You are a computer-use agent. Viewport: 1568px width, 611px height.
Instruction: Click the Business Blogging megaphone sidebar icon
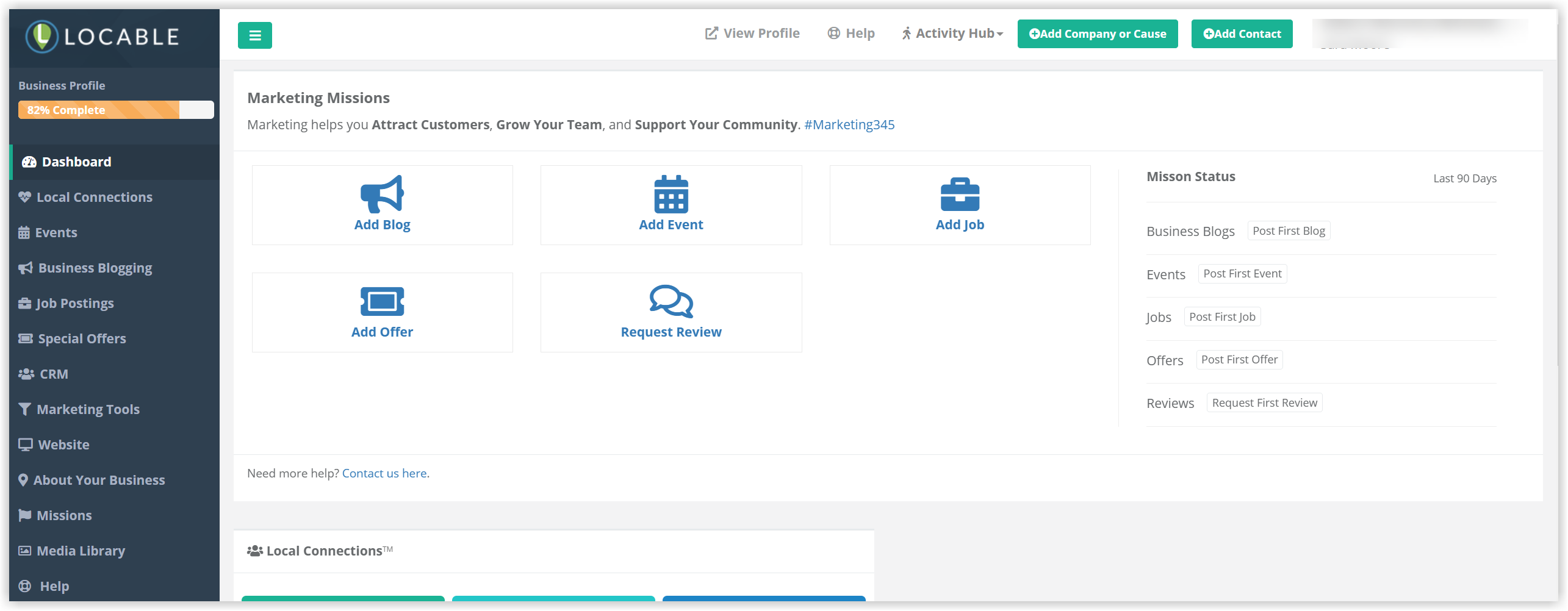point(25,268)
